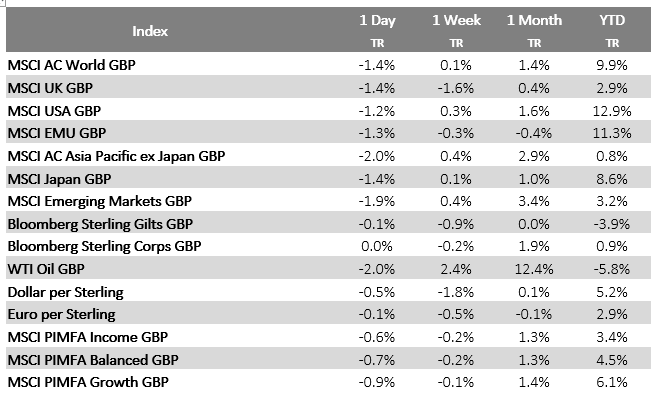Click the Euro per Sterling row label

[x=59, y=315]
